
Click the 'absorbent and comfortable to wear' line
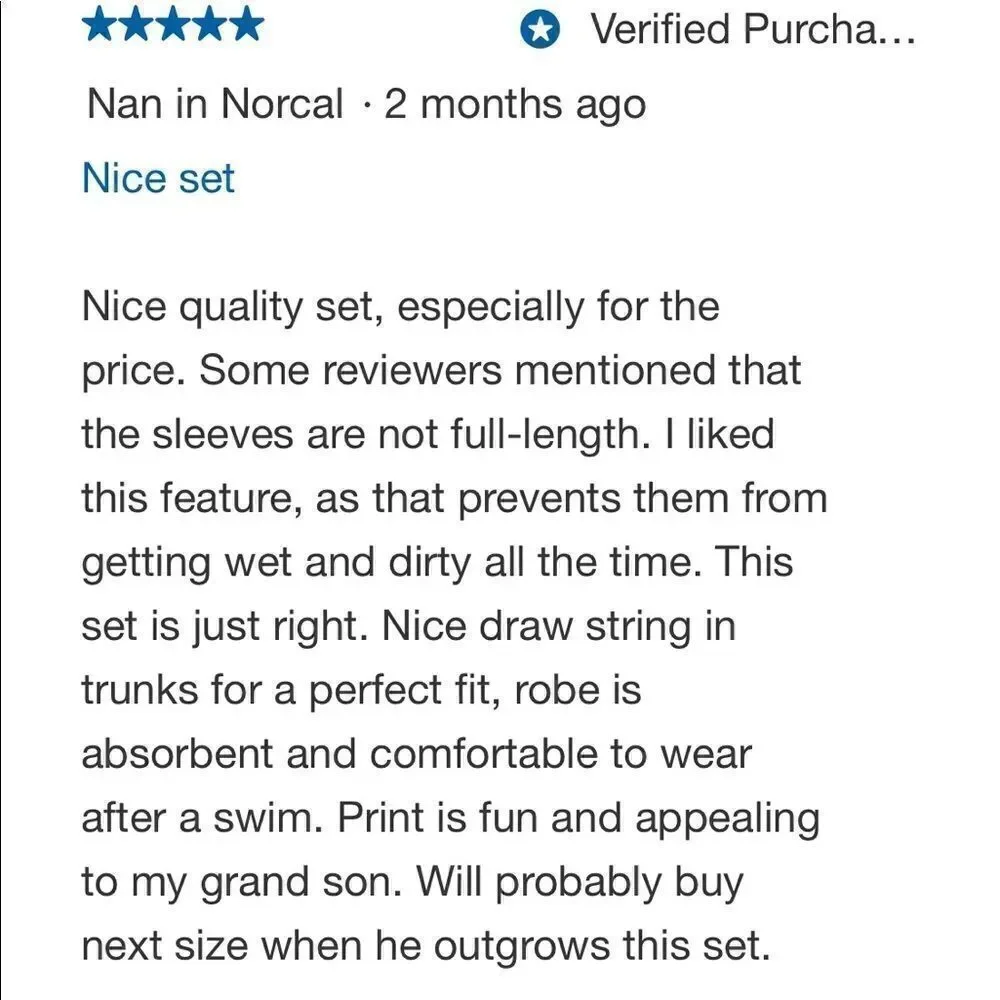pyautogui.click(x=417, y=754)
